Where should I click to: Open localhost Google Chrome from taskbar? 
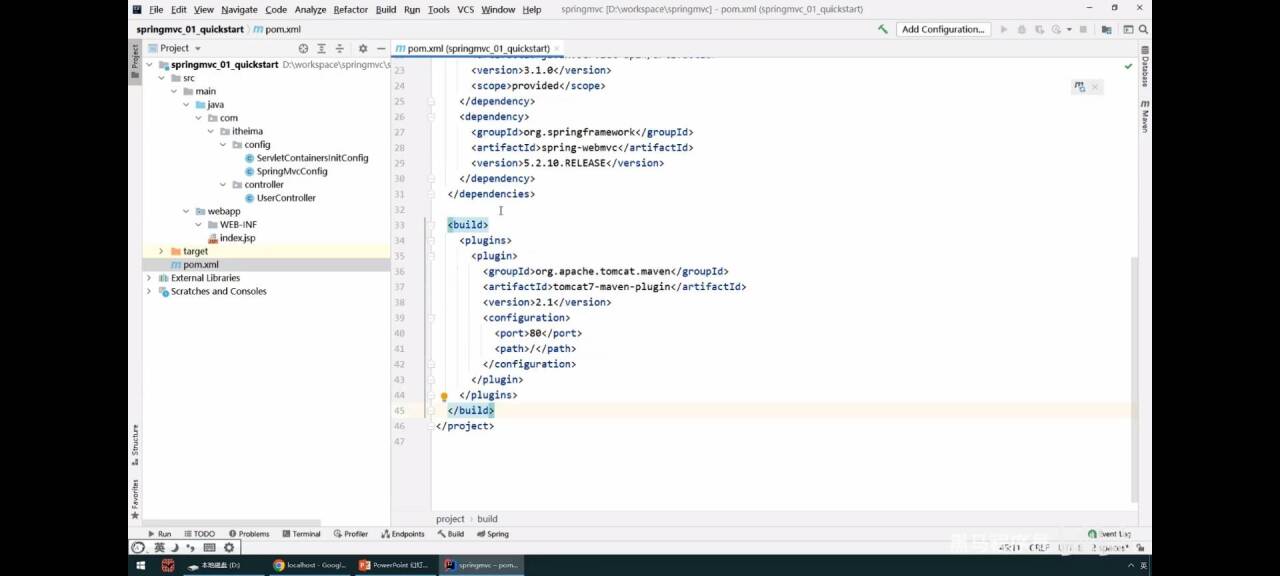click(308, 565)
